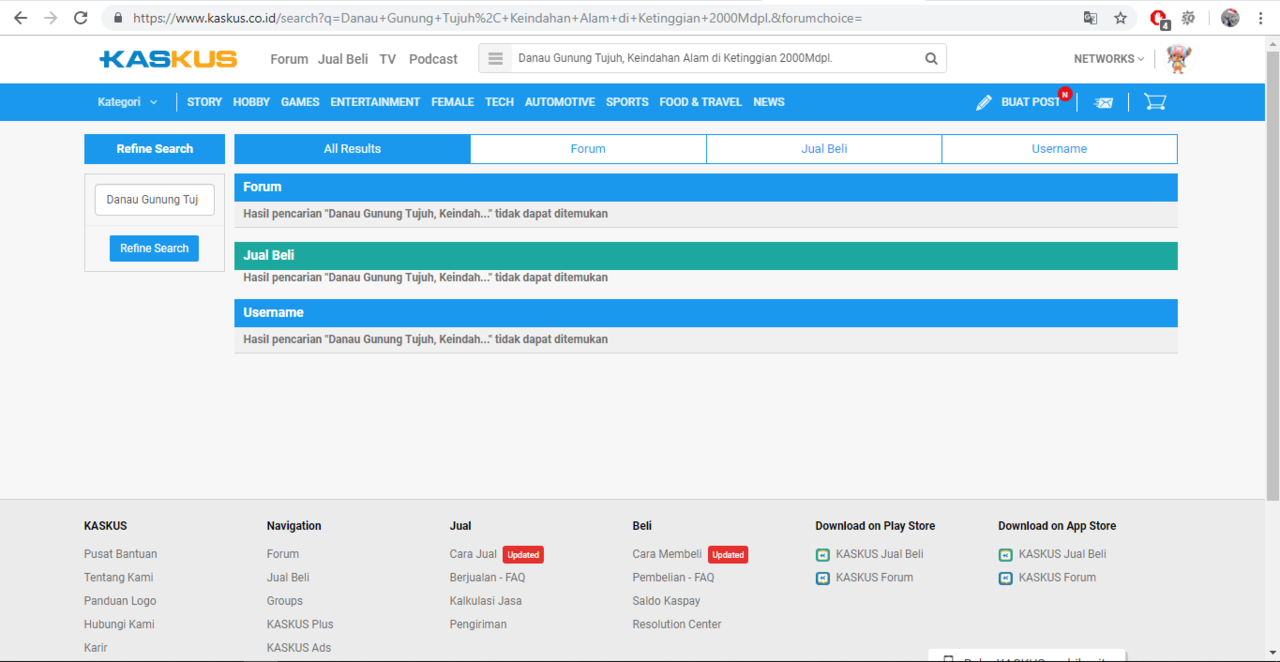Click the main search input field

712,59
